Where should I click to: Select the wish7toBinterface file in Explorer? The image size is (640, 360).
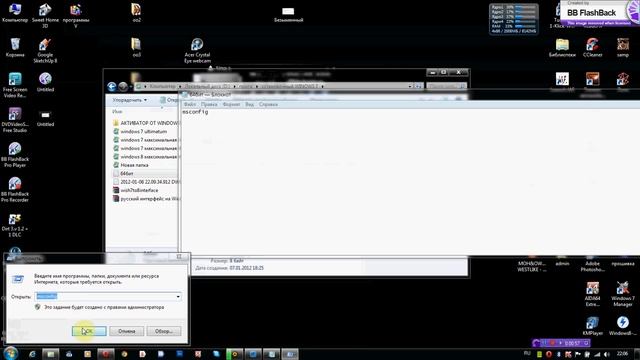click(136, 190)
